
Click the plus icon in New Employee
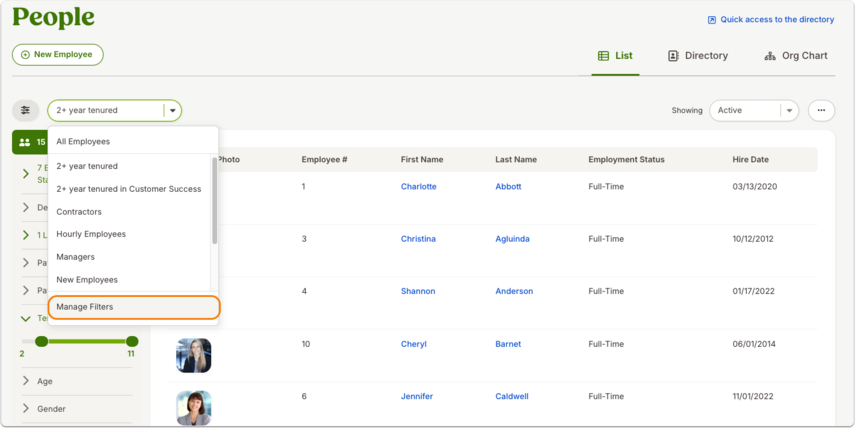coord(25,55)
